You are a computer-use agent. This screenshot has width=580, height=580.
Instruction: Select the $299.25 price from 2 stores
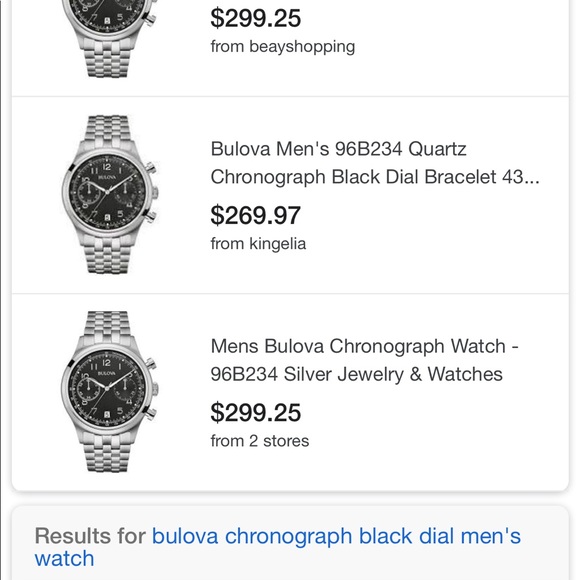click(256, 412)
